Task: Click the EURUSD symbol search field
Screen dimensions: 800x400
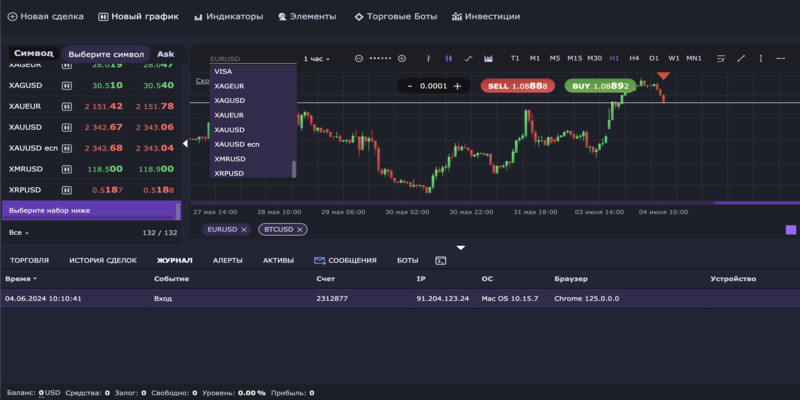Action: tap(253, 59)
